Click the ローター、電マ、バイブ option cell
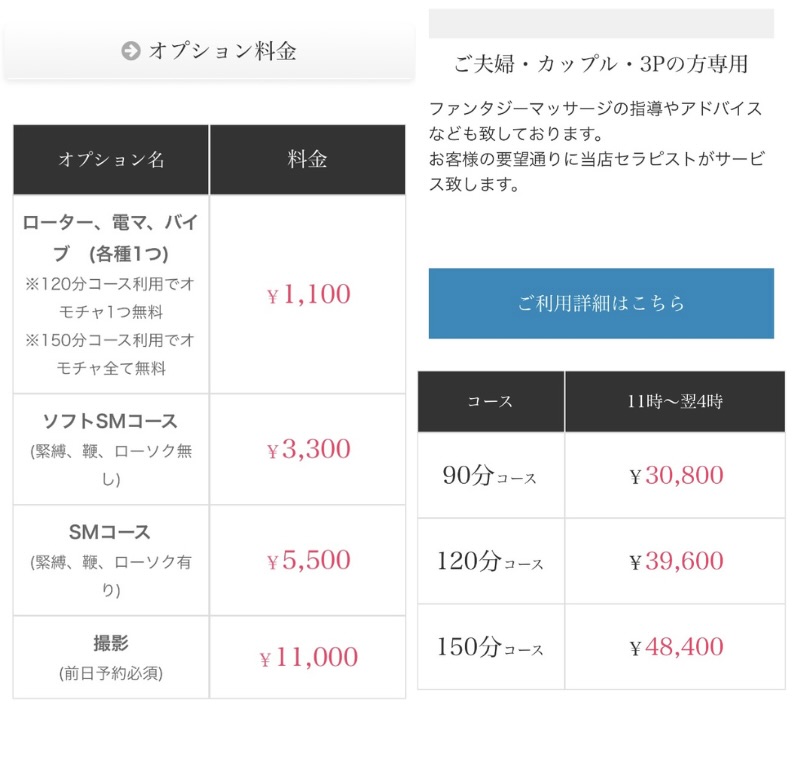Image resolution: width=800 pixels, height=778 pixels. (x=111, y=294)
